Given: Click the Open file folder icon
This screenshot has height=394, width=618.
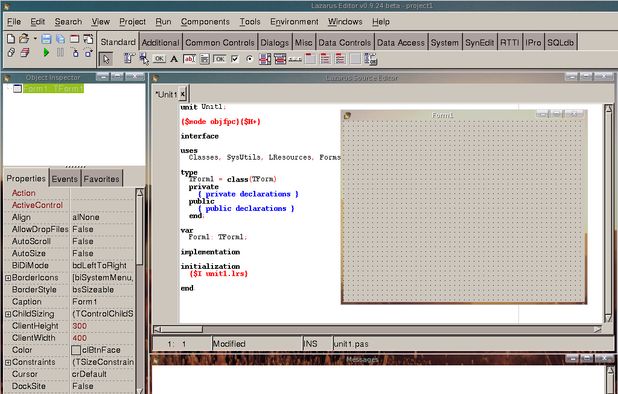Looking at the screenshot, I should [24, 38].
